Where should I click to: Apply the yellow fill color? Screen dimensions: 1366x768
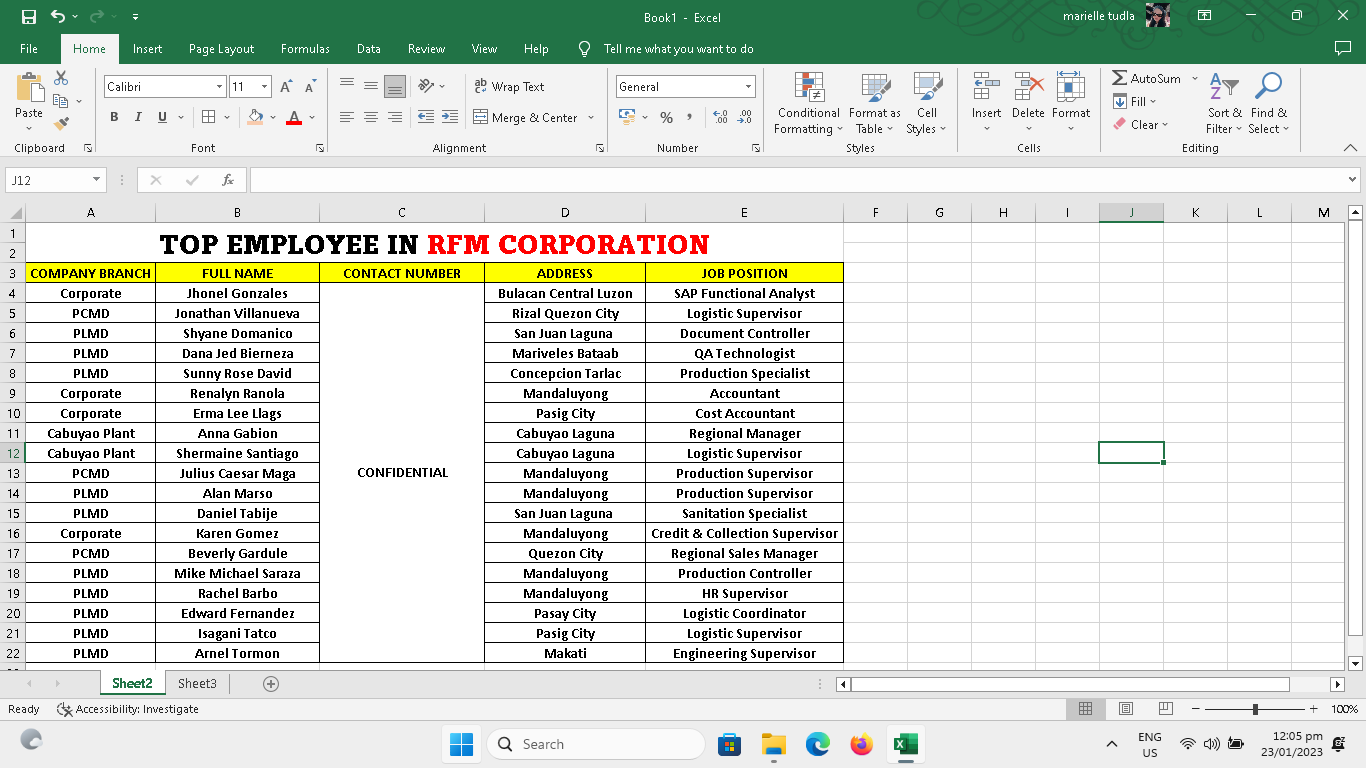click(x=255, y=117)
